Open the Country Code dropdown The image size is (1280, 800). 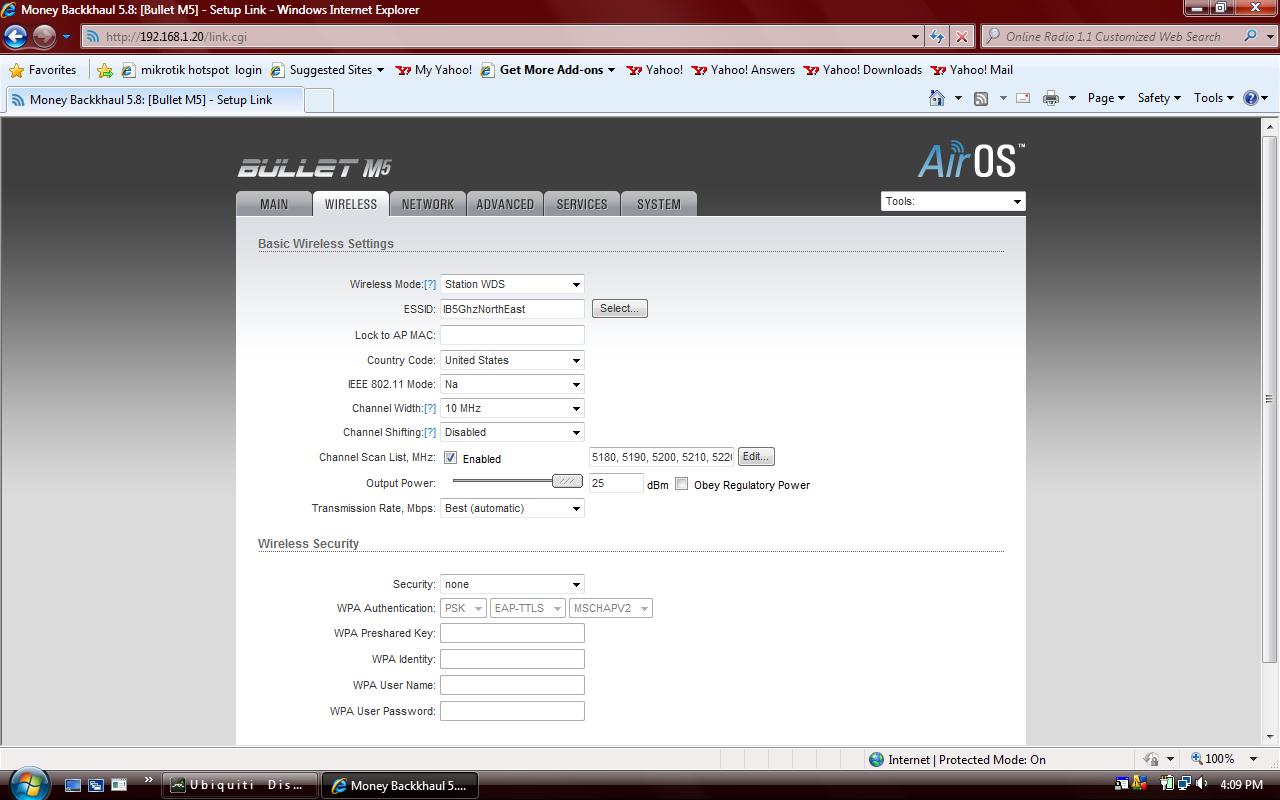click(512, 360)
